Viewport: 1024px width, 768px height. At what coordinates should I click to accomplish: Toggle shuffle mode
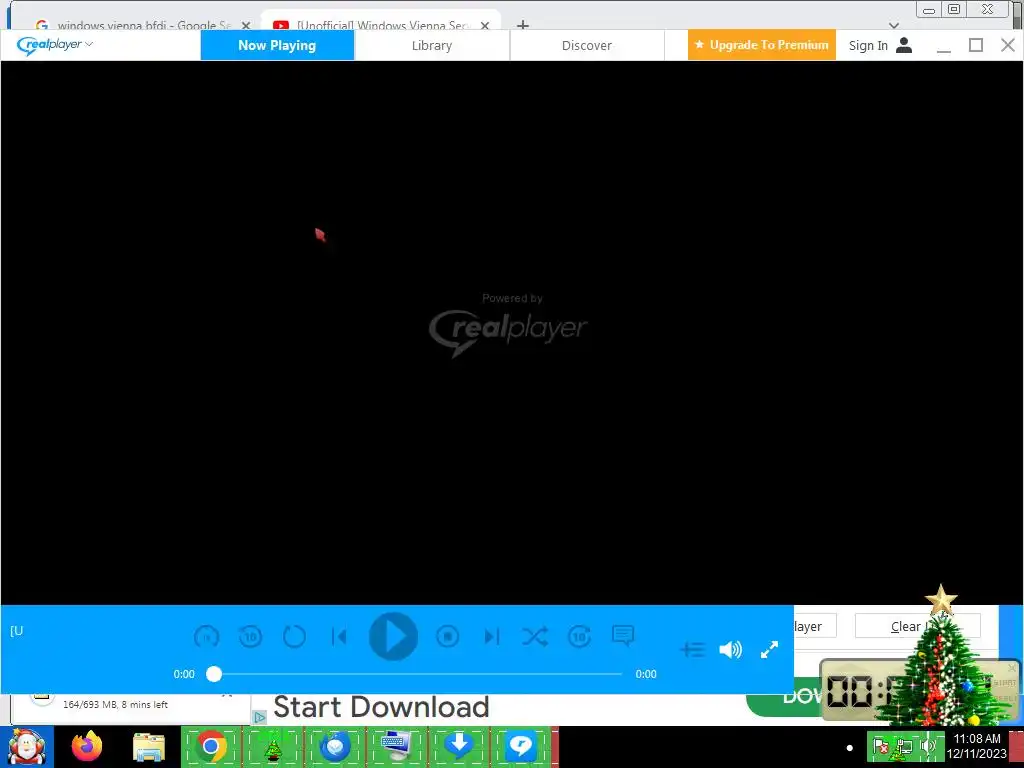point(535,636)
